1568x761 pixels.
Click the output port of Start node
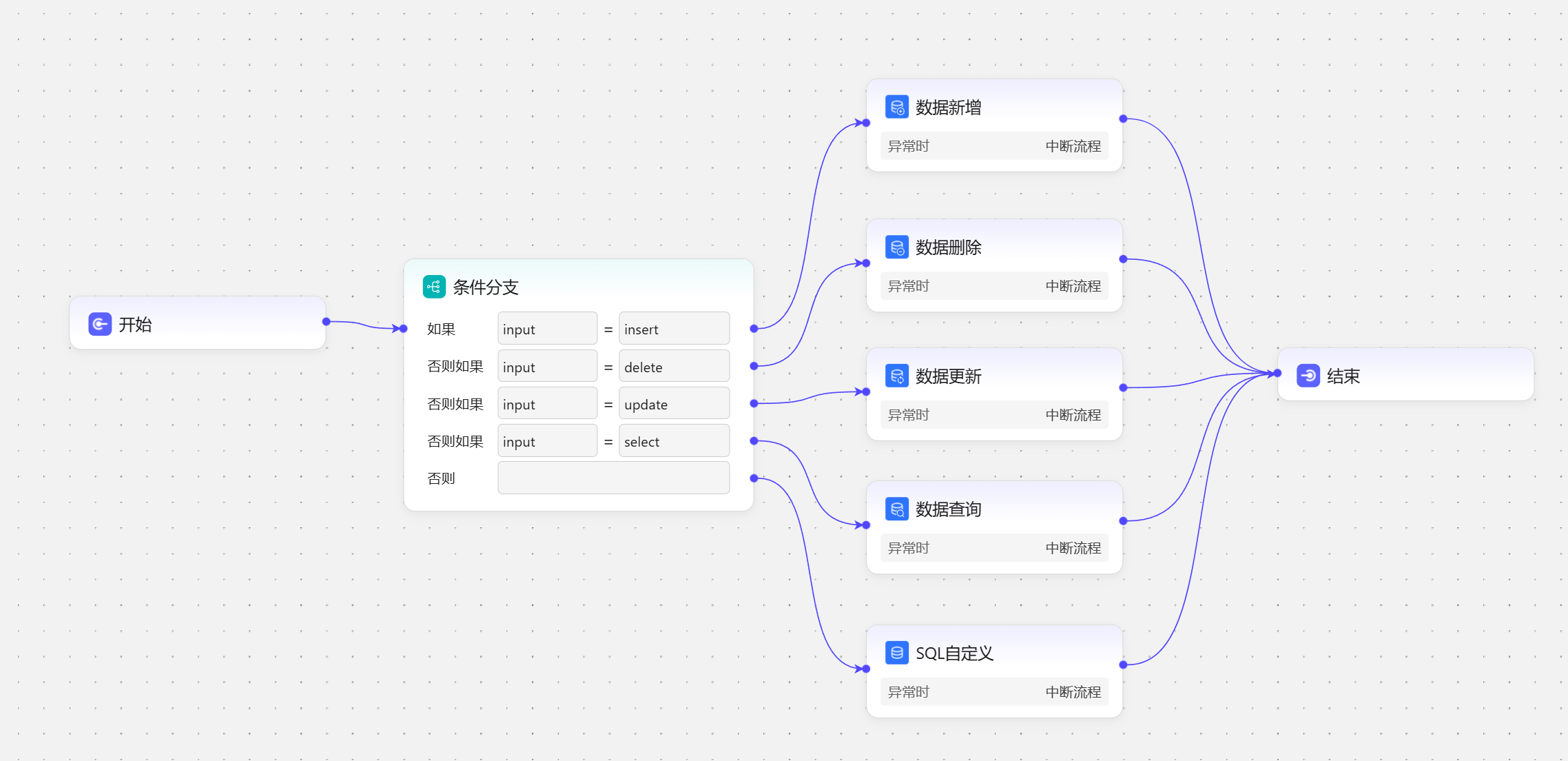(327, 322)
